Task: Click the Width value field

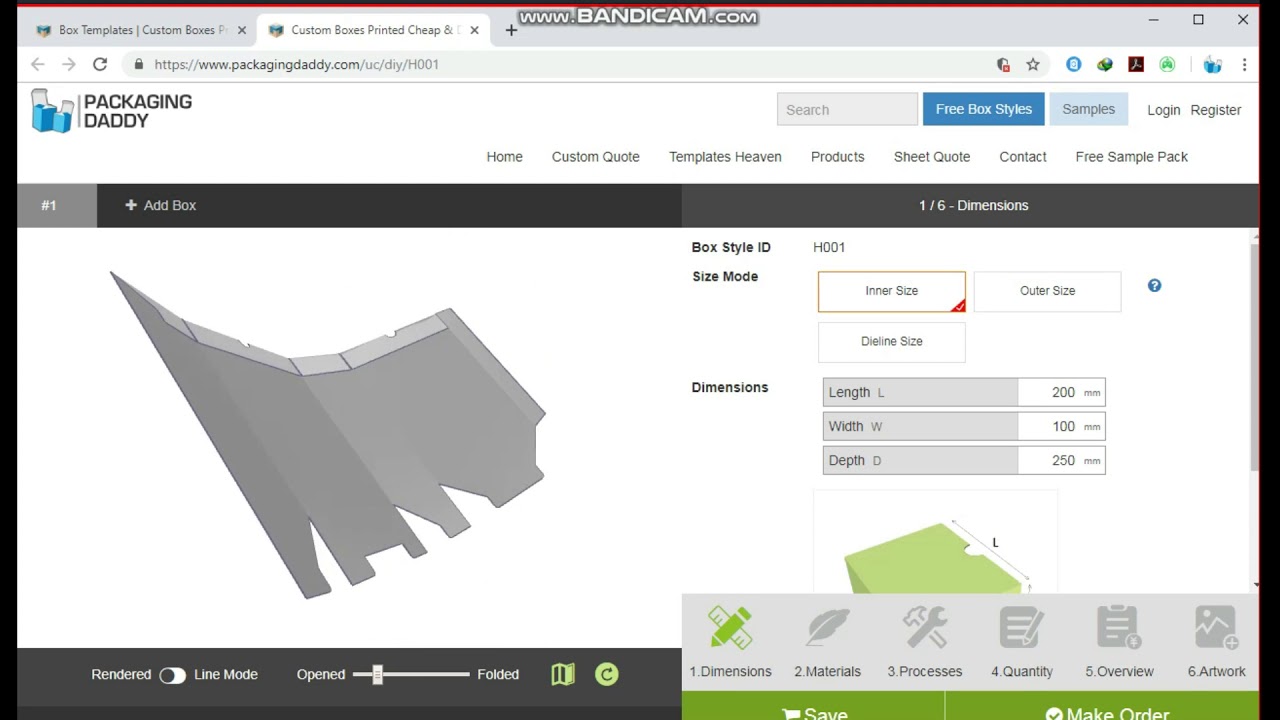Action: [1061, 427]
